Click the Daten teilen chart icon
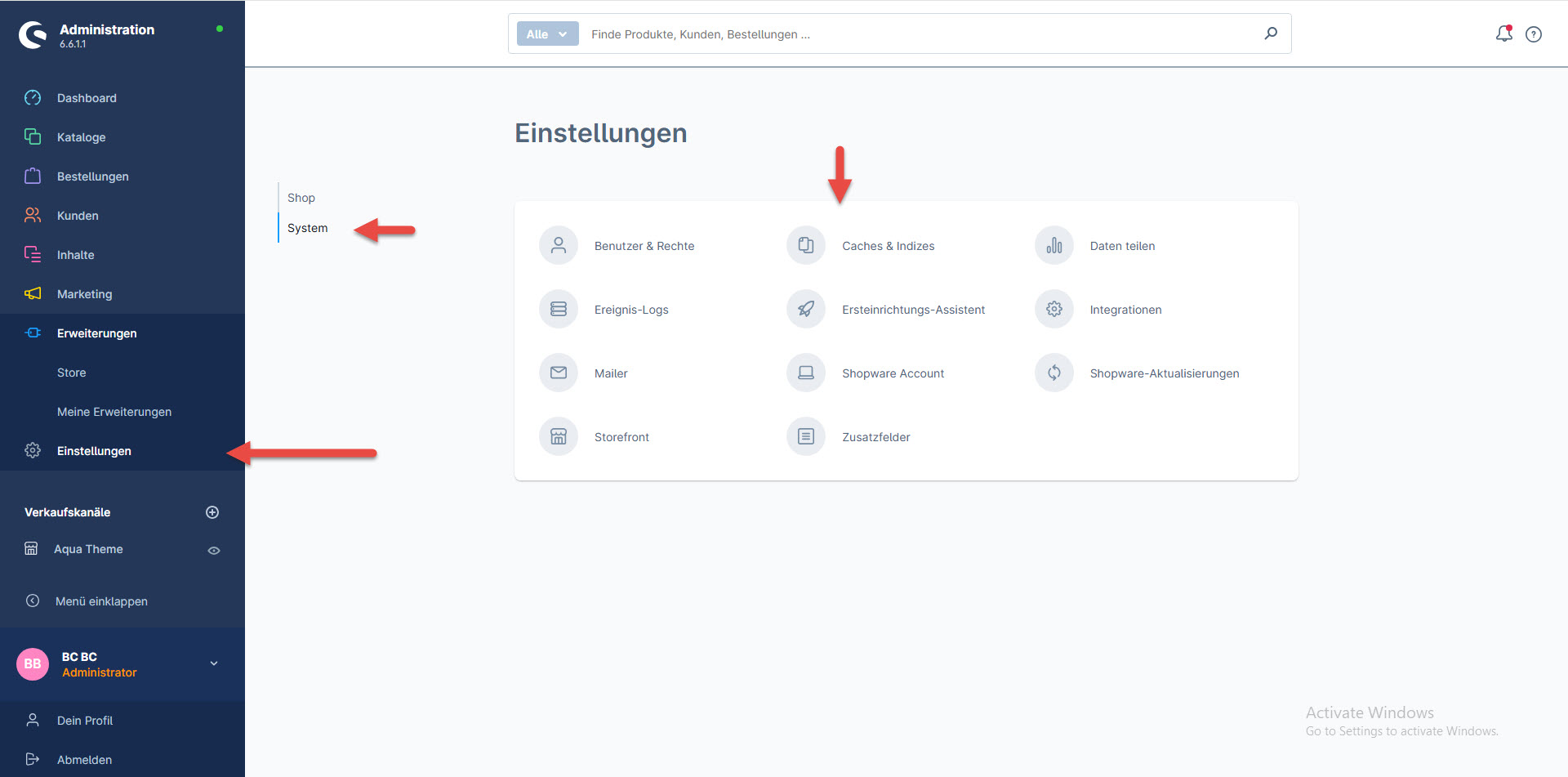The height and width of the screenshot is (777, 1568). [1053, 245]
